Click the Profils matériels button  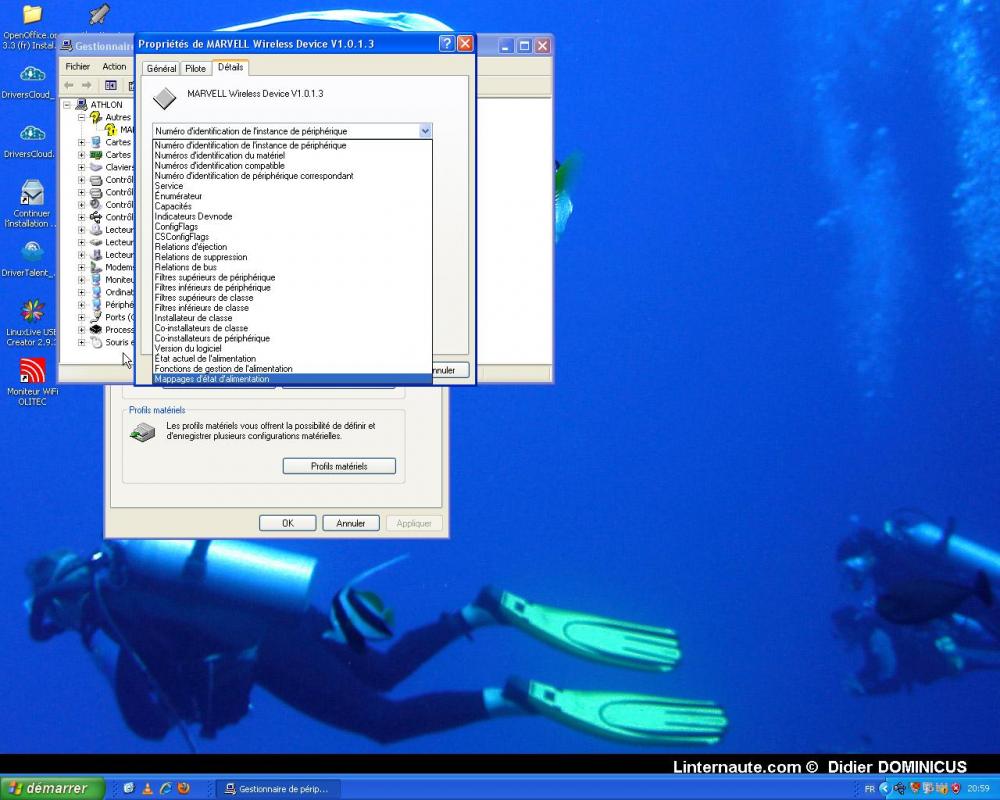(x=339, y=465)
